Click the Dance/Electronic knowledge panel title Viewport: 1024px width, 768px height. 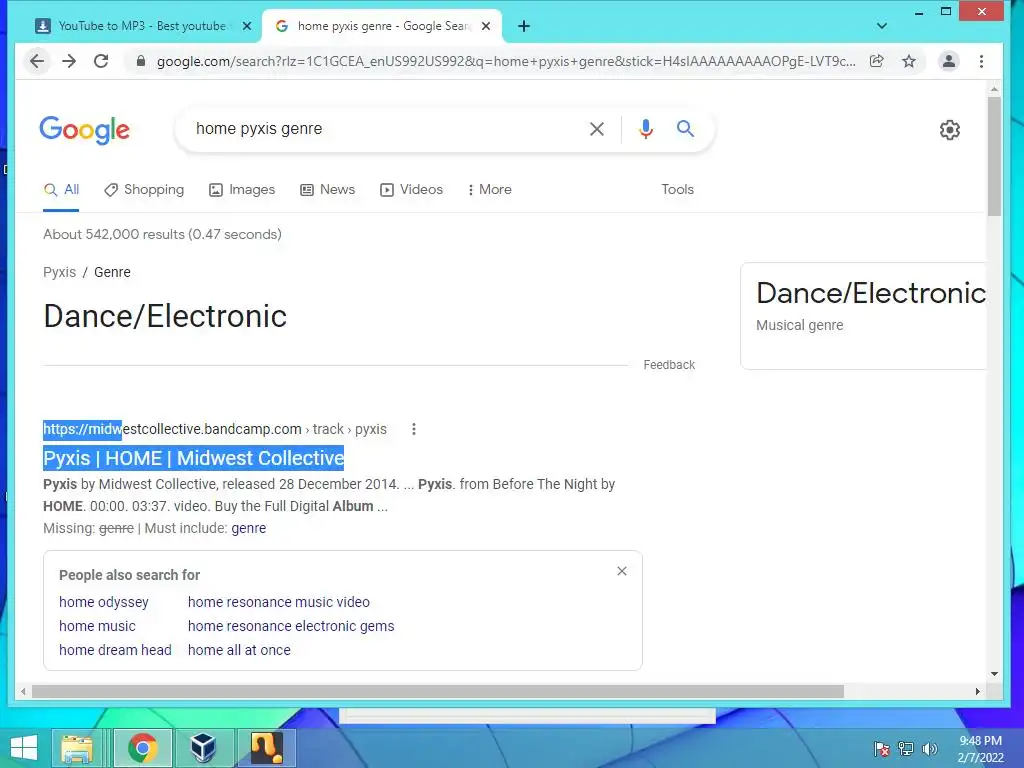[871, 293]
